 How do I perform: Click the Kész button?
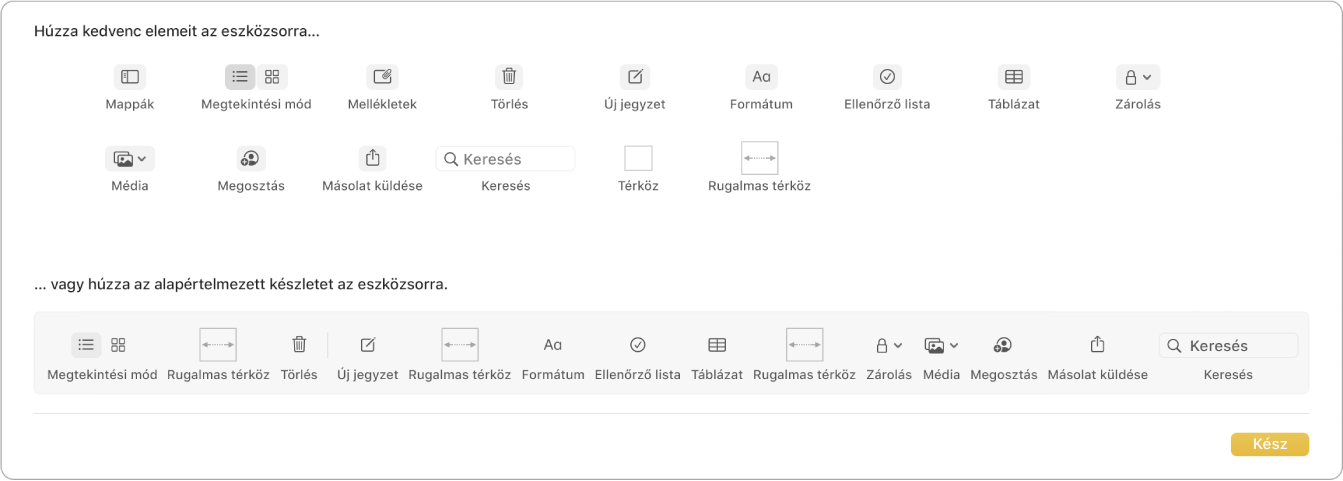point(1269,445)
